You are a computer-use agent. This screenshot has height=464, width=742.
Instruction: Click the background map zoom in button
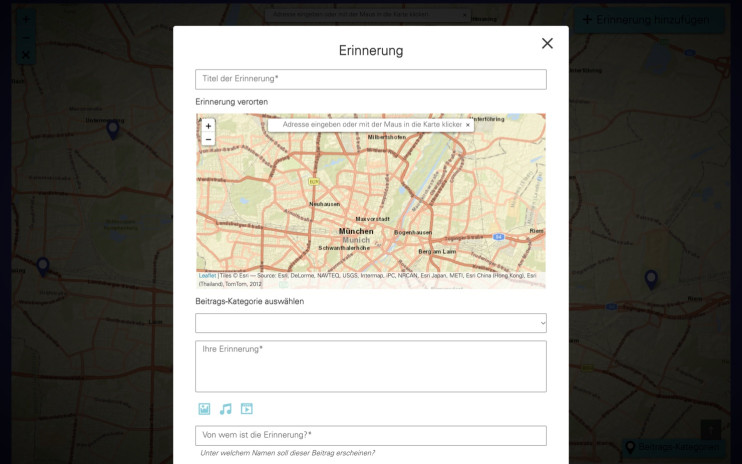[x=26, y=19]
